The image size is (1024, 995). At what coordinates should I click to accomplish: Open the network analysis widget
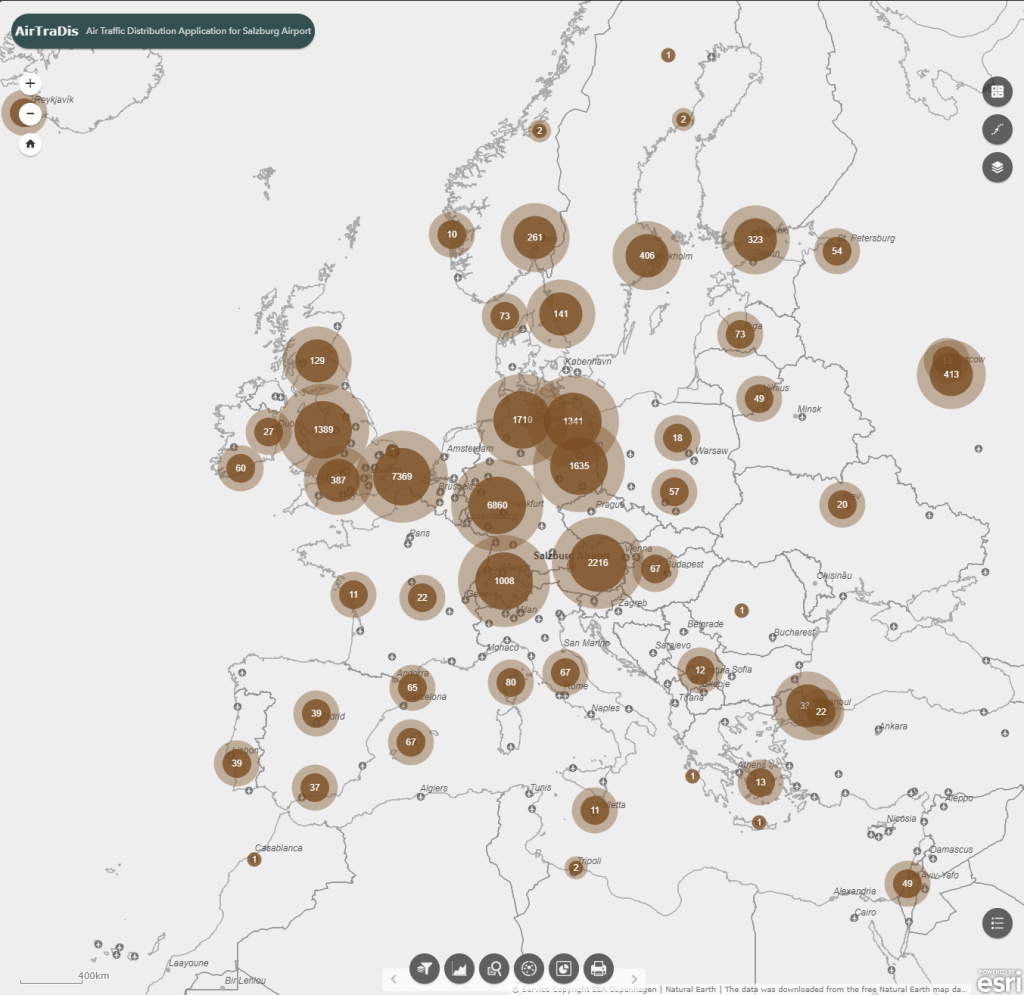pos(529,968)
